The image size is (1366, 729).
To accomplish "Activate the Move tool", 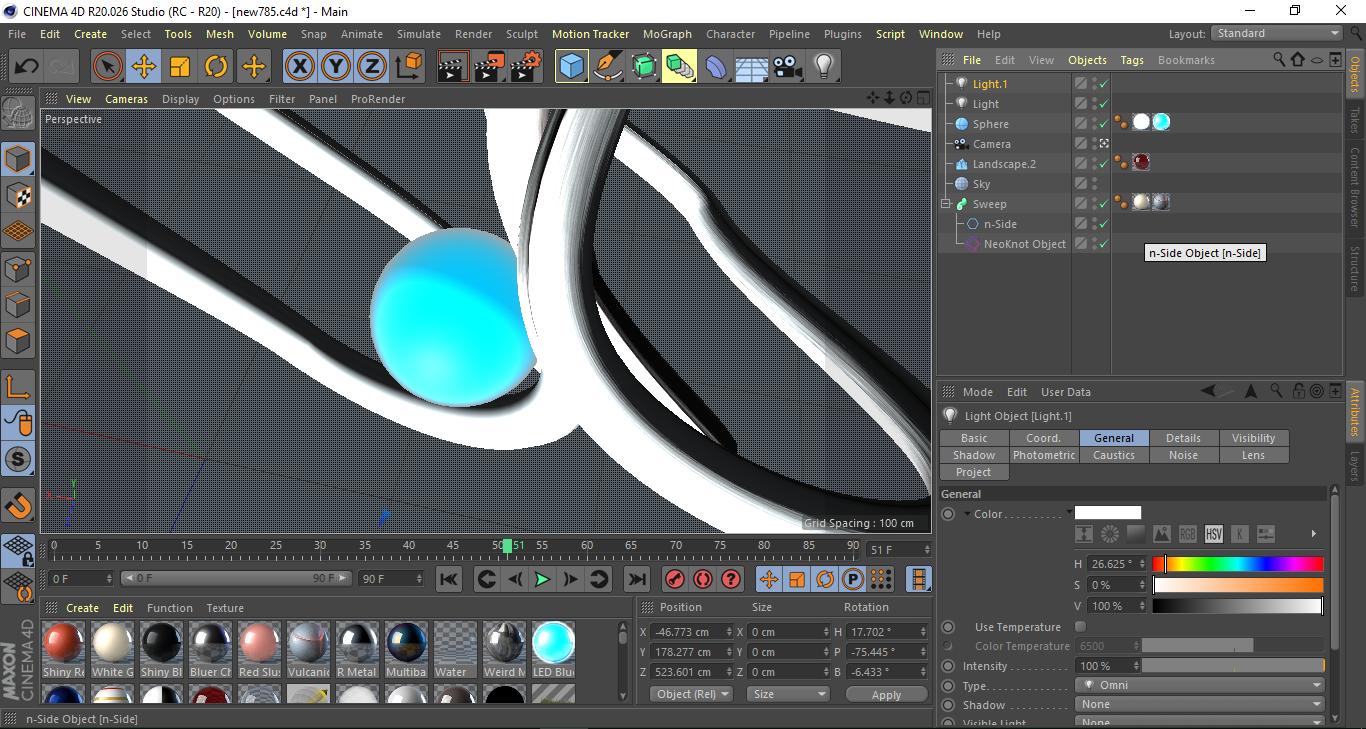I will pos(144,67).
